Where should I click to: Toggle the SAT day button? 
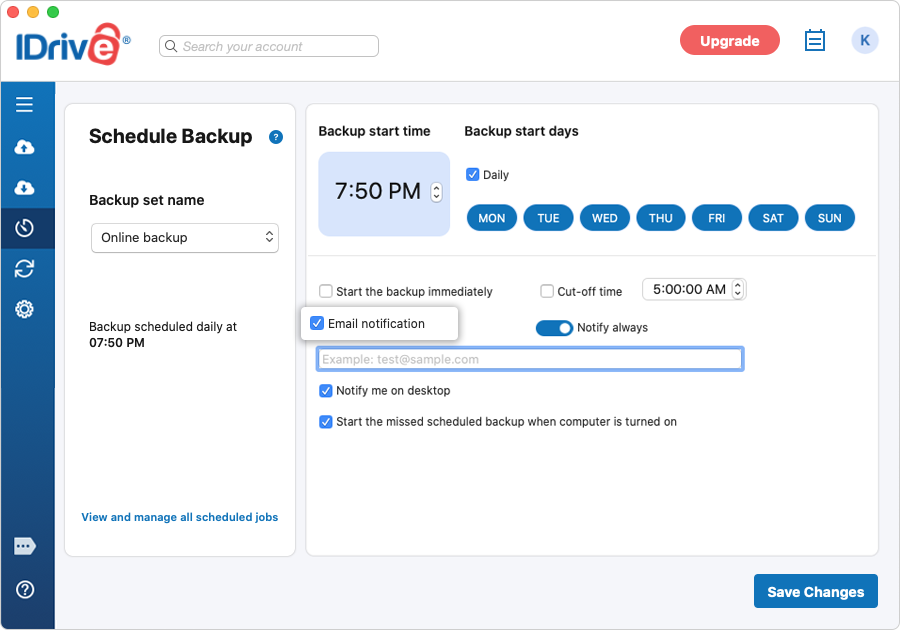click(773, 218)
